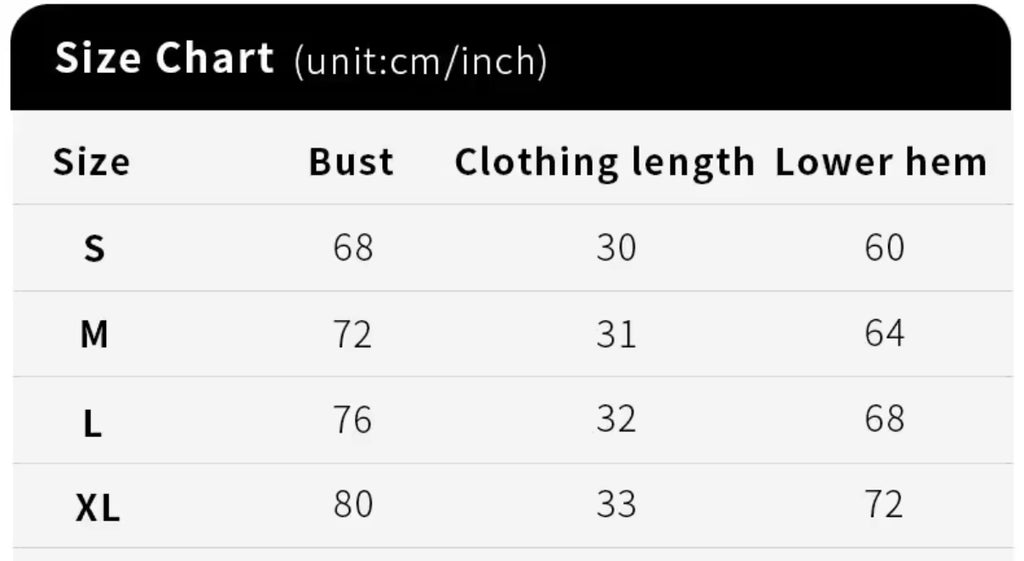This screenshot has height=561, width=1024.
Task: Select clothing length value 30
Action: click(x=616, y=247)
